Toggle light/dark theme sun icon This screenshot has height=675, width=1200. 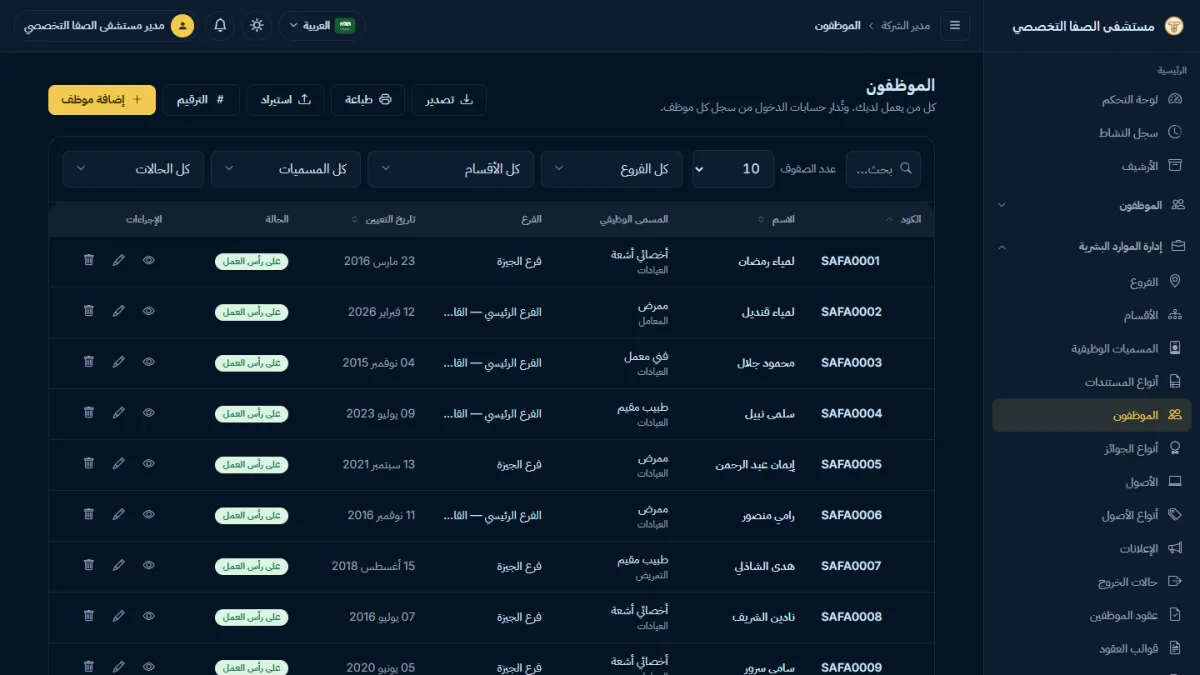click(257, 25)
